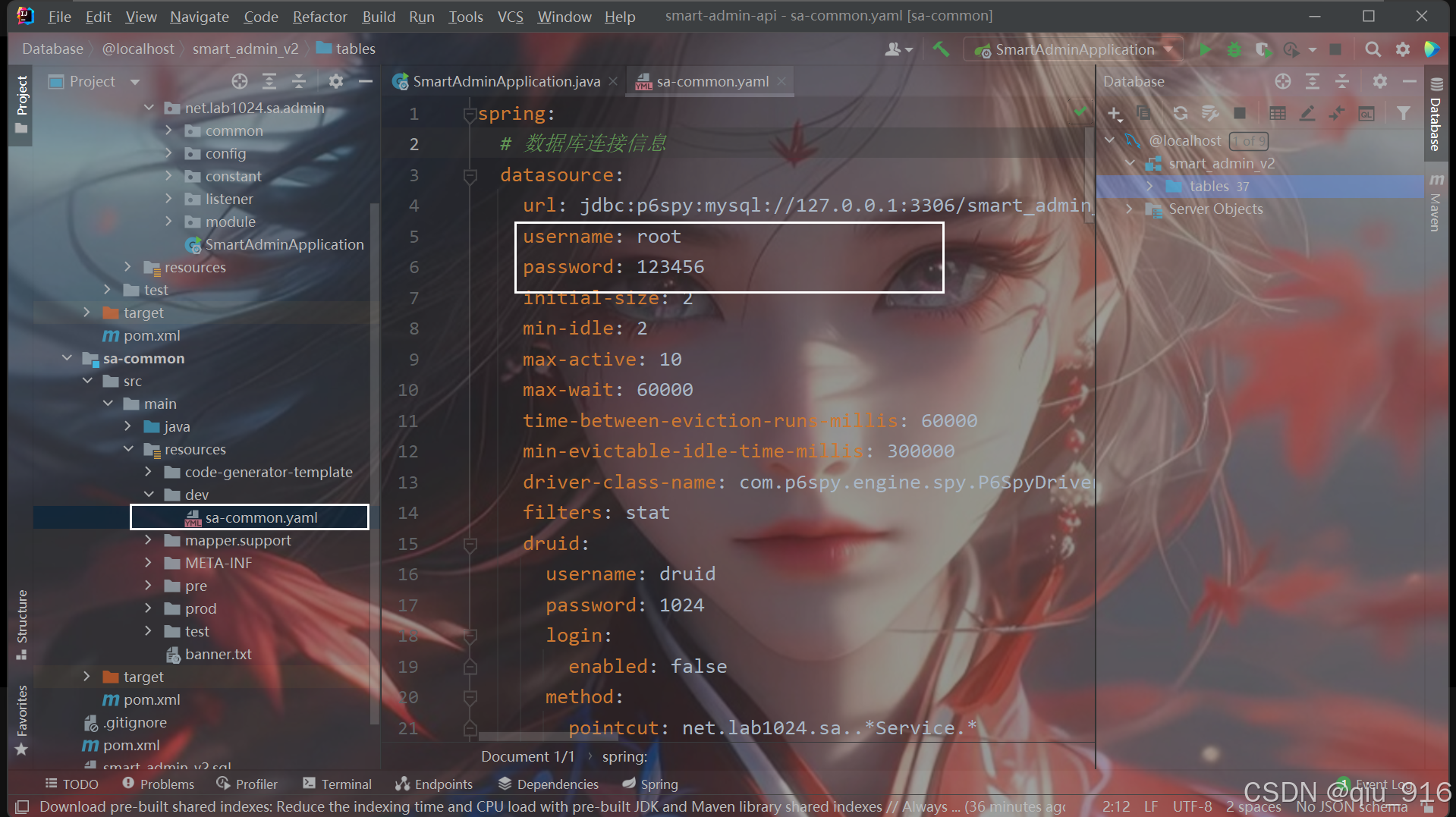Jump to Query Console via the QL icon

point(1366,113)
